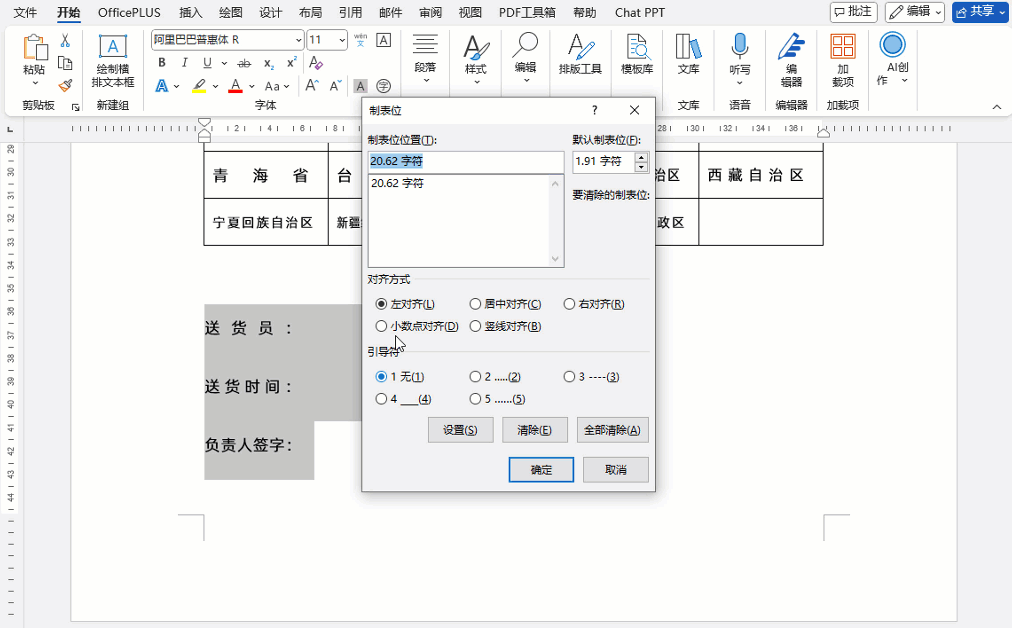
Task: Switch to the 审阅 tab
Action: point(430,12)
